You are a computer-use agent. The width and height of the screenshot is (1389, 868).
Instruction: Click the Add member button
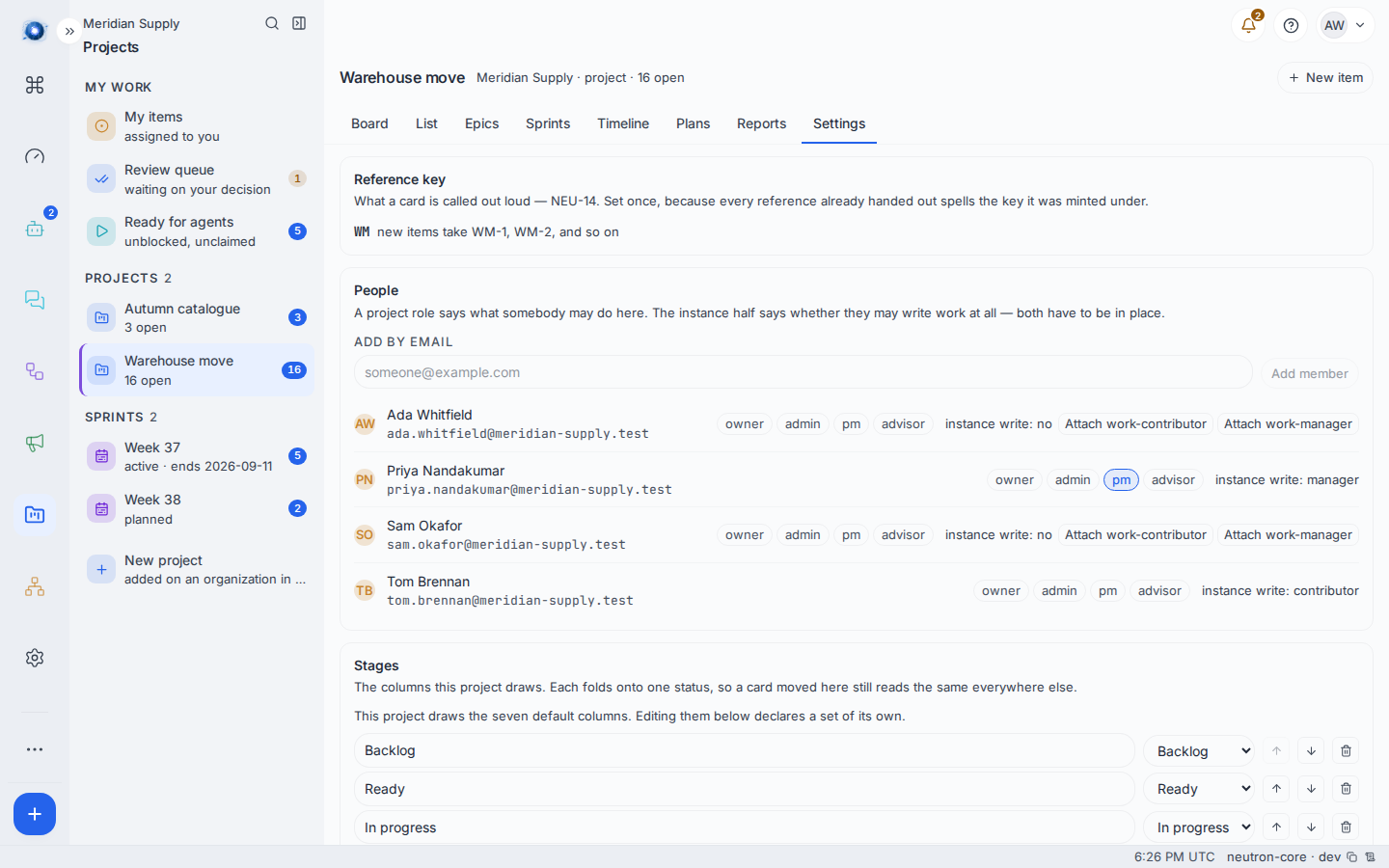1309,373
